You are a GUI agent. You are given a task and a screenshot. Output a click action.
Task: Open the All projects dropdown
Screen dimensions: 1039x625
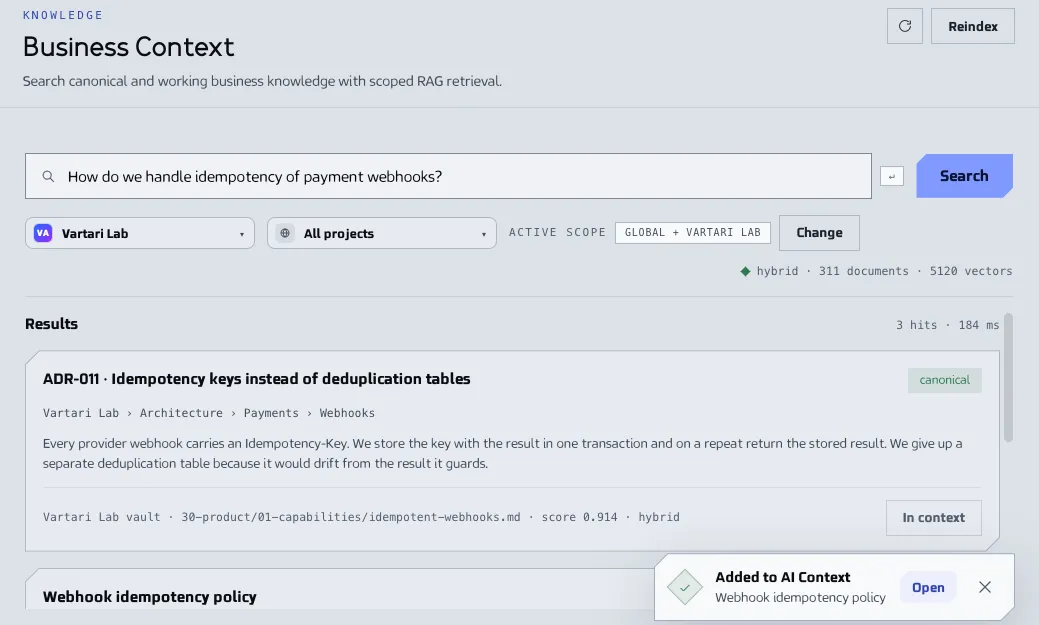coord(382,233)
